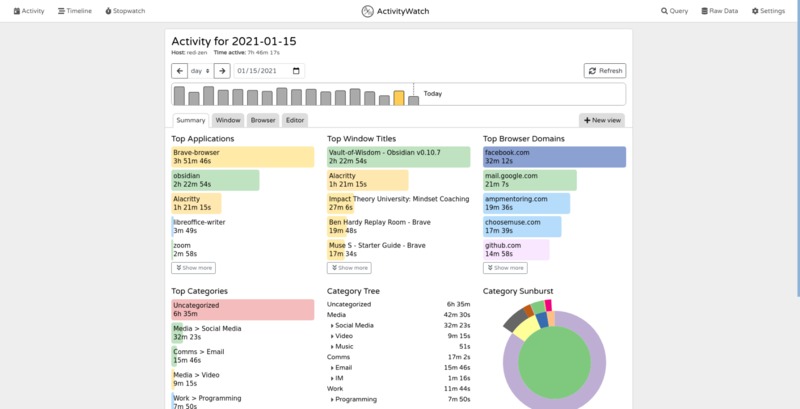Click green center of Category Sunburst
Image resolution: width=800 pixels, height=409 pixels.
point(555,363)
